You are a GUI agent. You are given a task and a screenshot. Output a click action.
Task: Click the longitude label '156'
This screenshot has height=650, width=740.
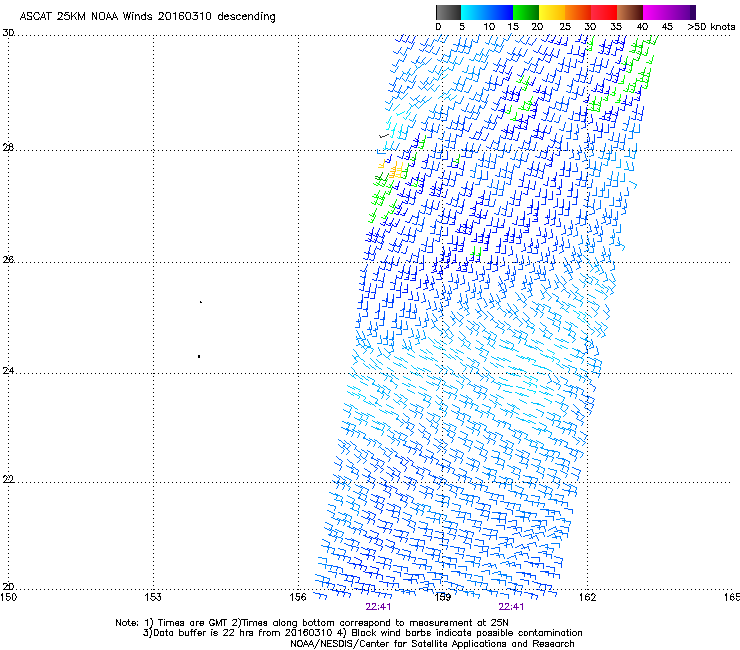click(298, 597)
